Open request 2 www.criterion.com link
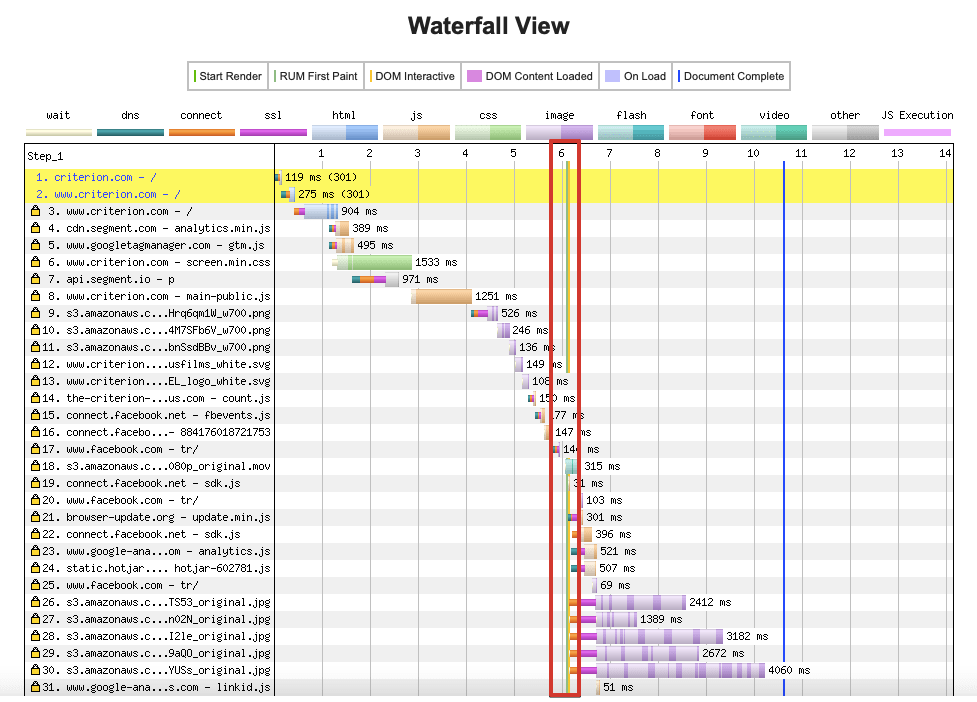 pyautogui.click(x=108, y=194)
